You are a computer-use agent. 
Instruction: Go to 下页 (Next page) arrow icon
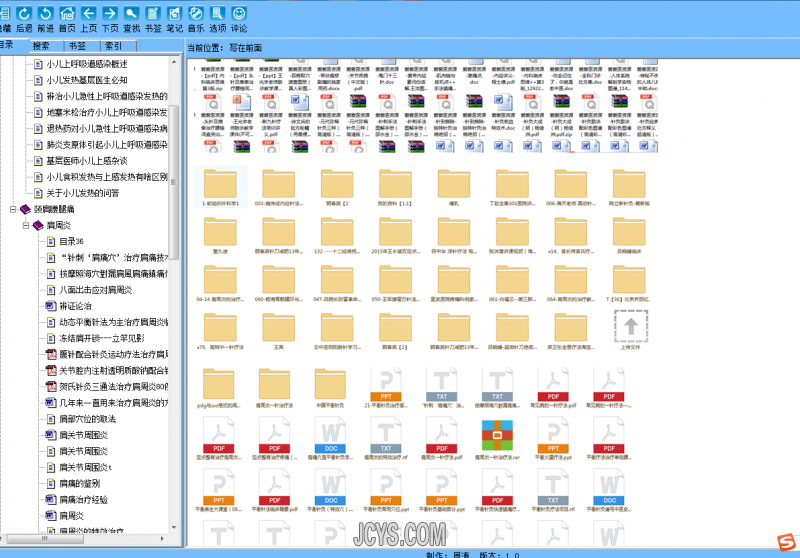coord(110,14)
